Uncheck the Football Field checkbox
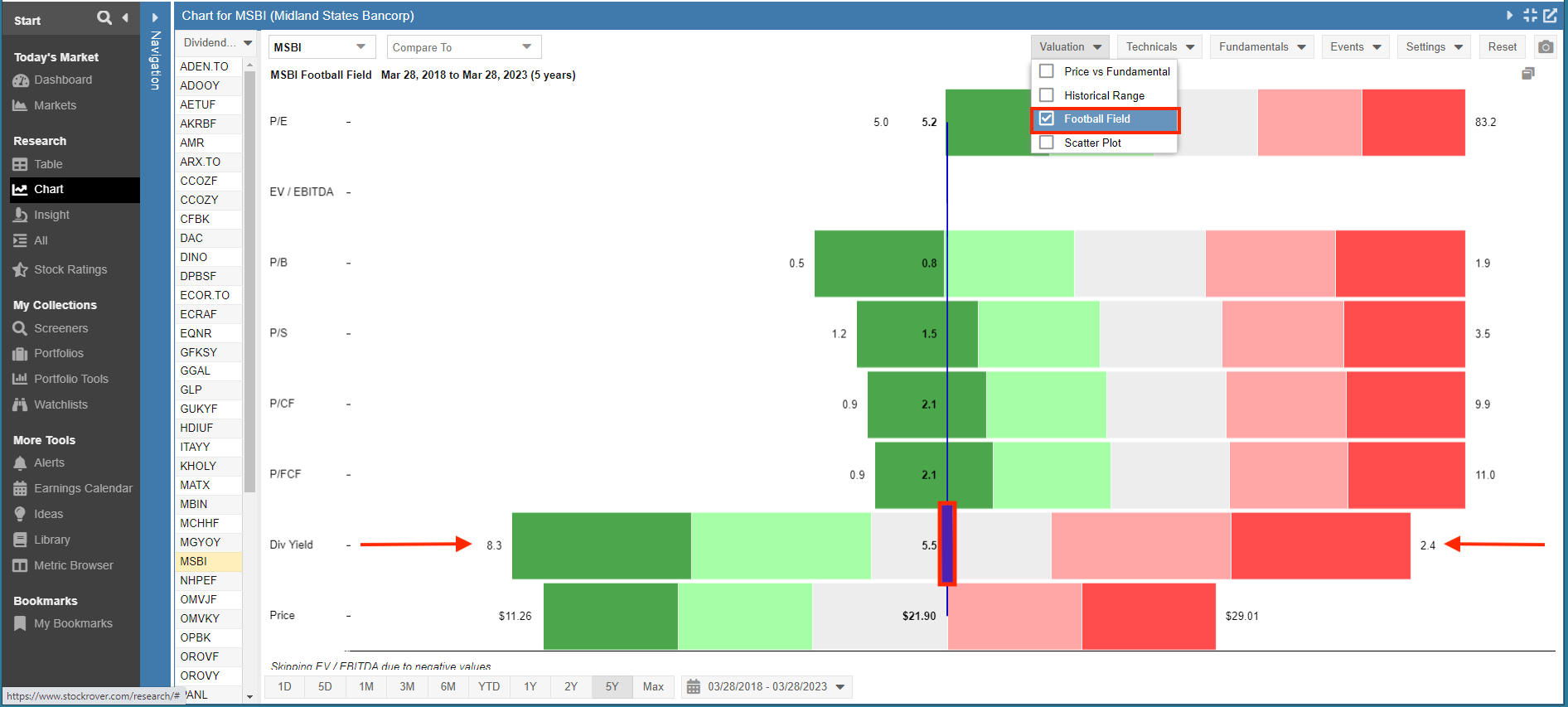The height and width of the screenshot is (707, 1568). click(x=1047, y=119)
